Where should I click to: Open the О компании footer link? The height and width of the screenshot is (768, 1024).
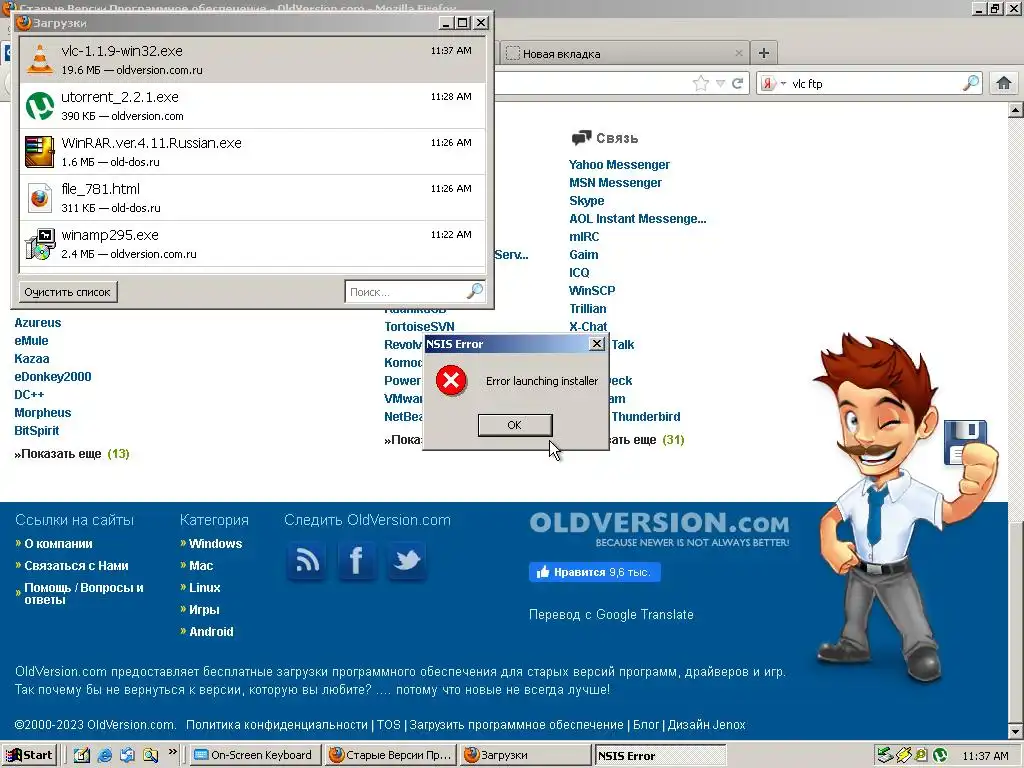[58, 543]
